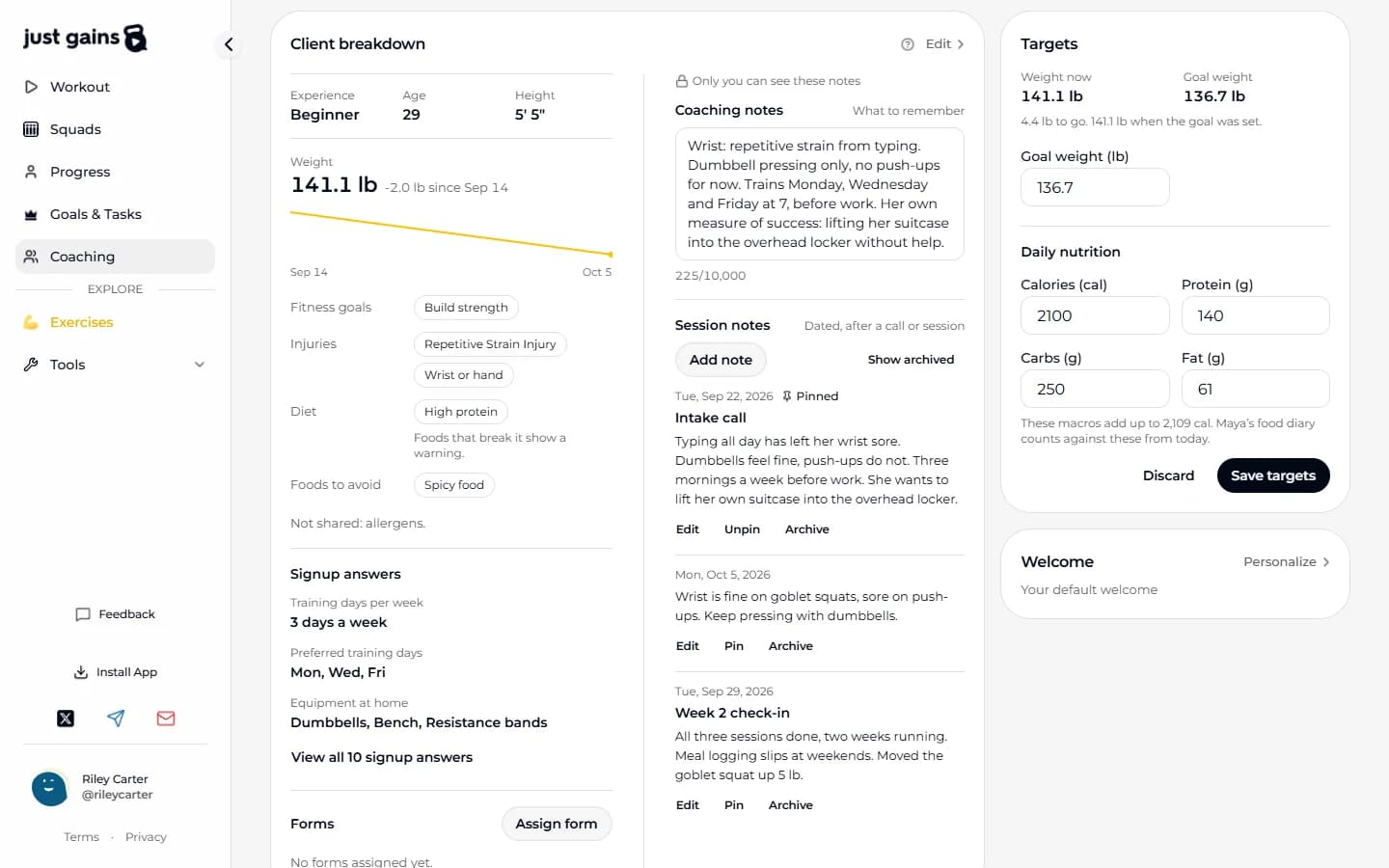Archive the Week 2 check-in note

click(791, 805)
